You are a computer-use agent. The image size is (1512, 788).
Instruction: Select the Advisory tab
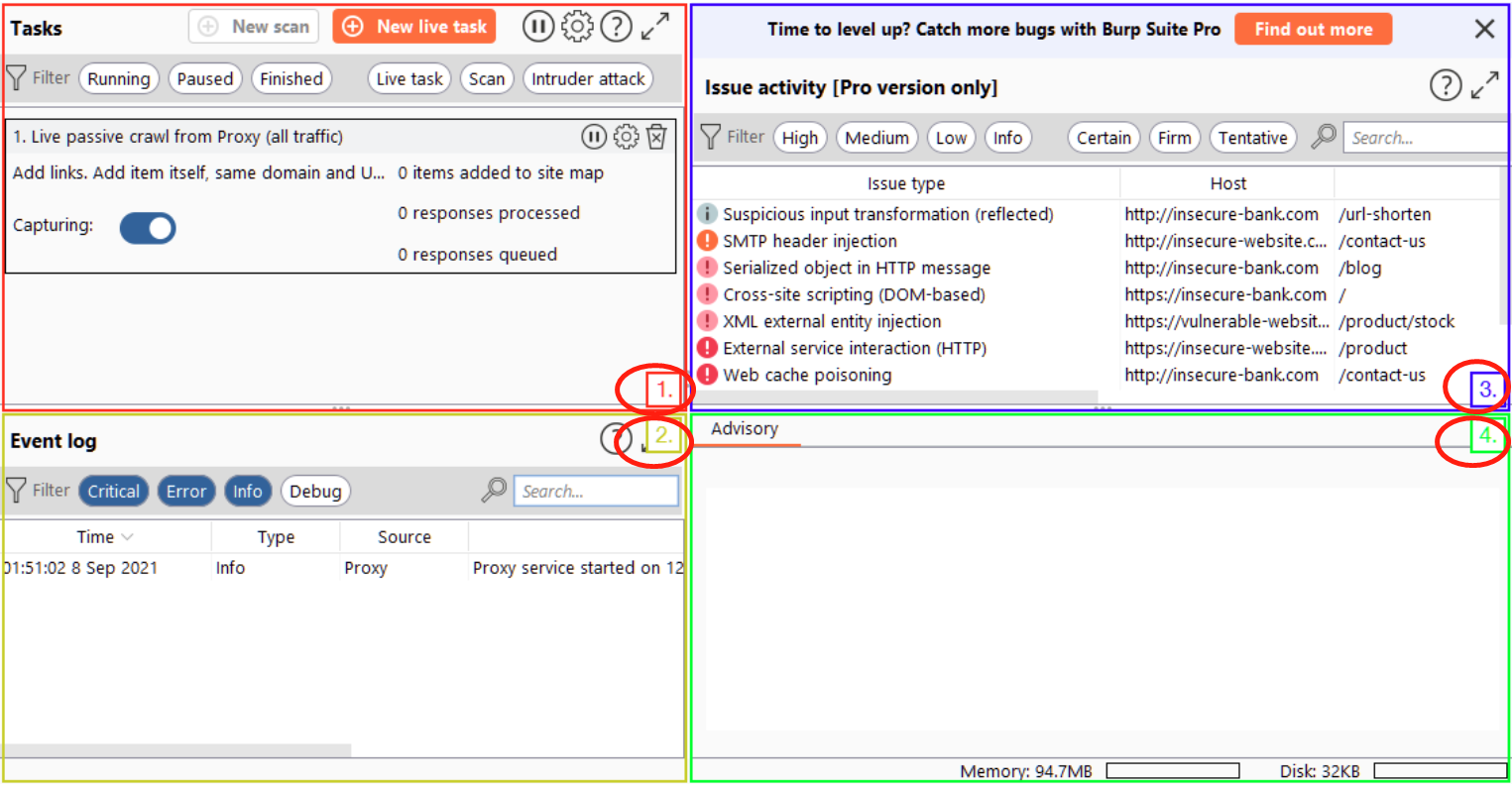pyautogui.click(x=745, y=429)
